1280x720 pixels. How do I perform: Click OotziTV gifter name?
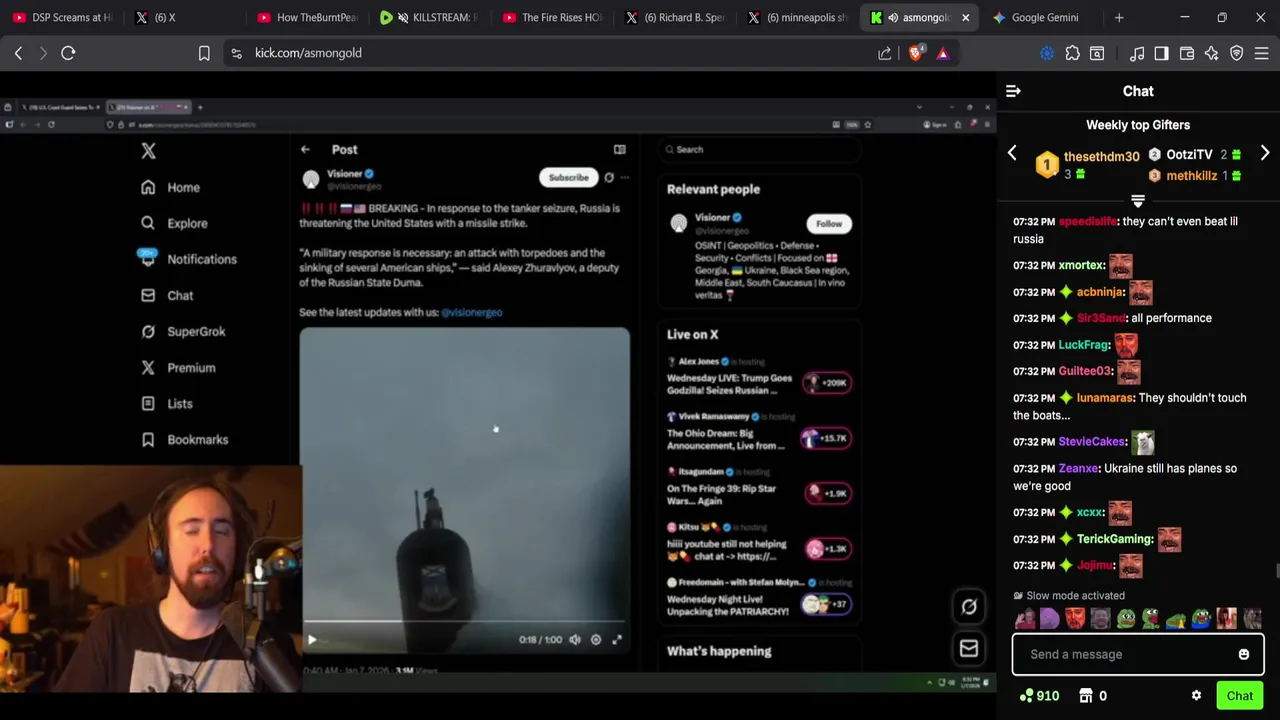(x=1189, y=155)
